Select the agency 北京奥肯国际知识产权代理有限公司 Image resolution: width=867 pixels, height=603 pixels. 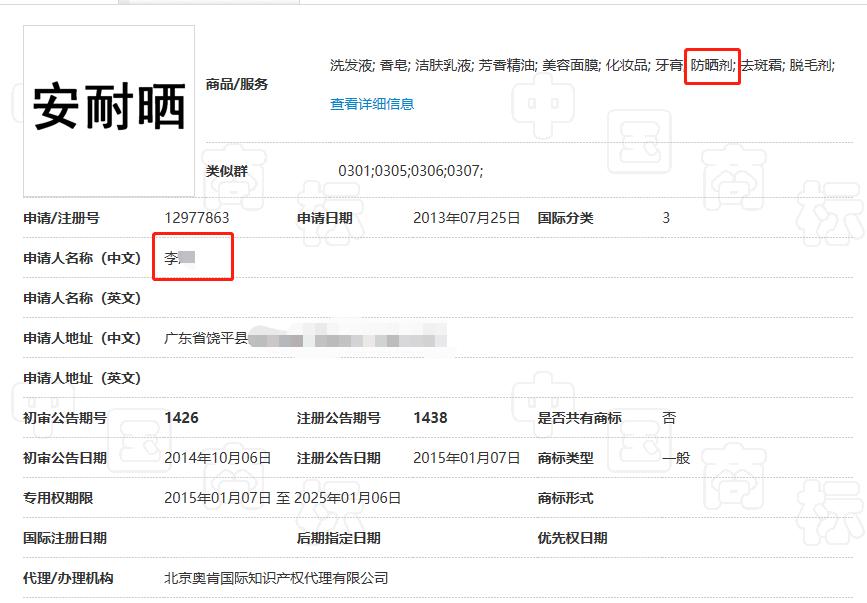click(278, 577)
